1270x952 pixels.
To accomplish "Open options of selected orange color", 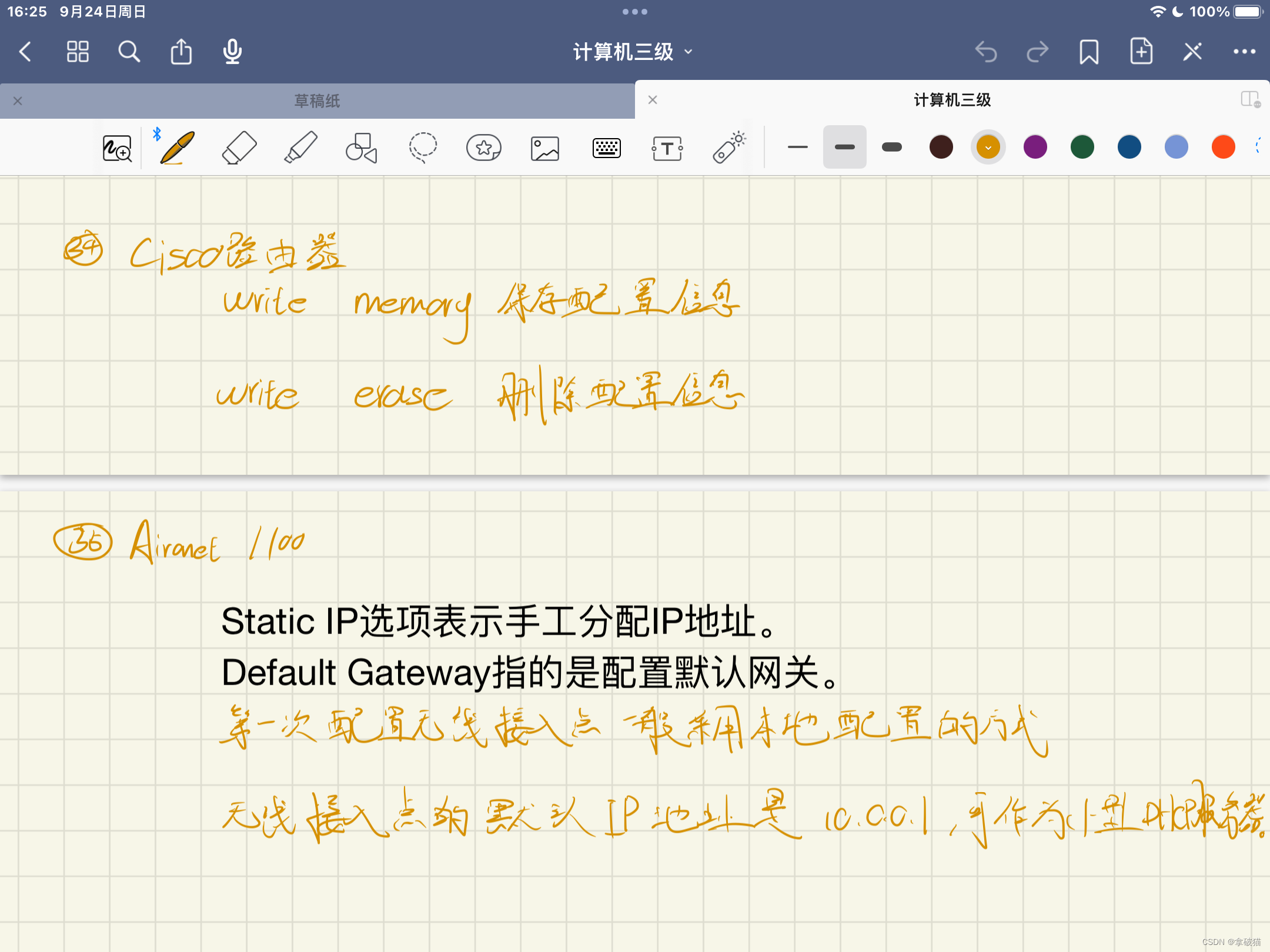I will coord(988,147).
